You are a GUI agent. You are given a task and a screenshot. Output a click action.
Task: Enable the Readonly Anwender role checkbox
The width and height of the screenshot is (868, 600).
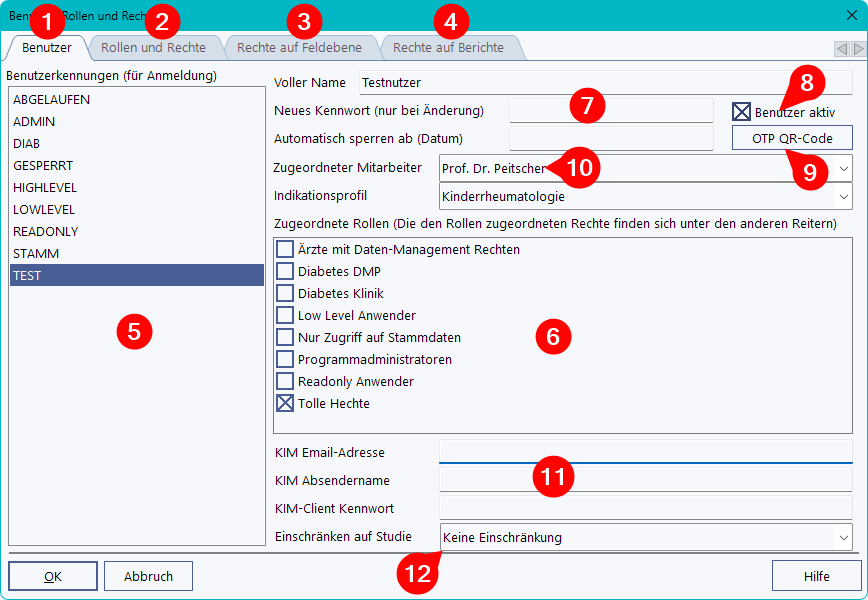pos(285,381)
